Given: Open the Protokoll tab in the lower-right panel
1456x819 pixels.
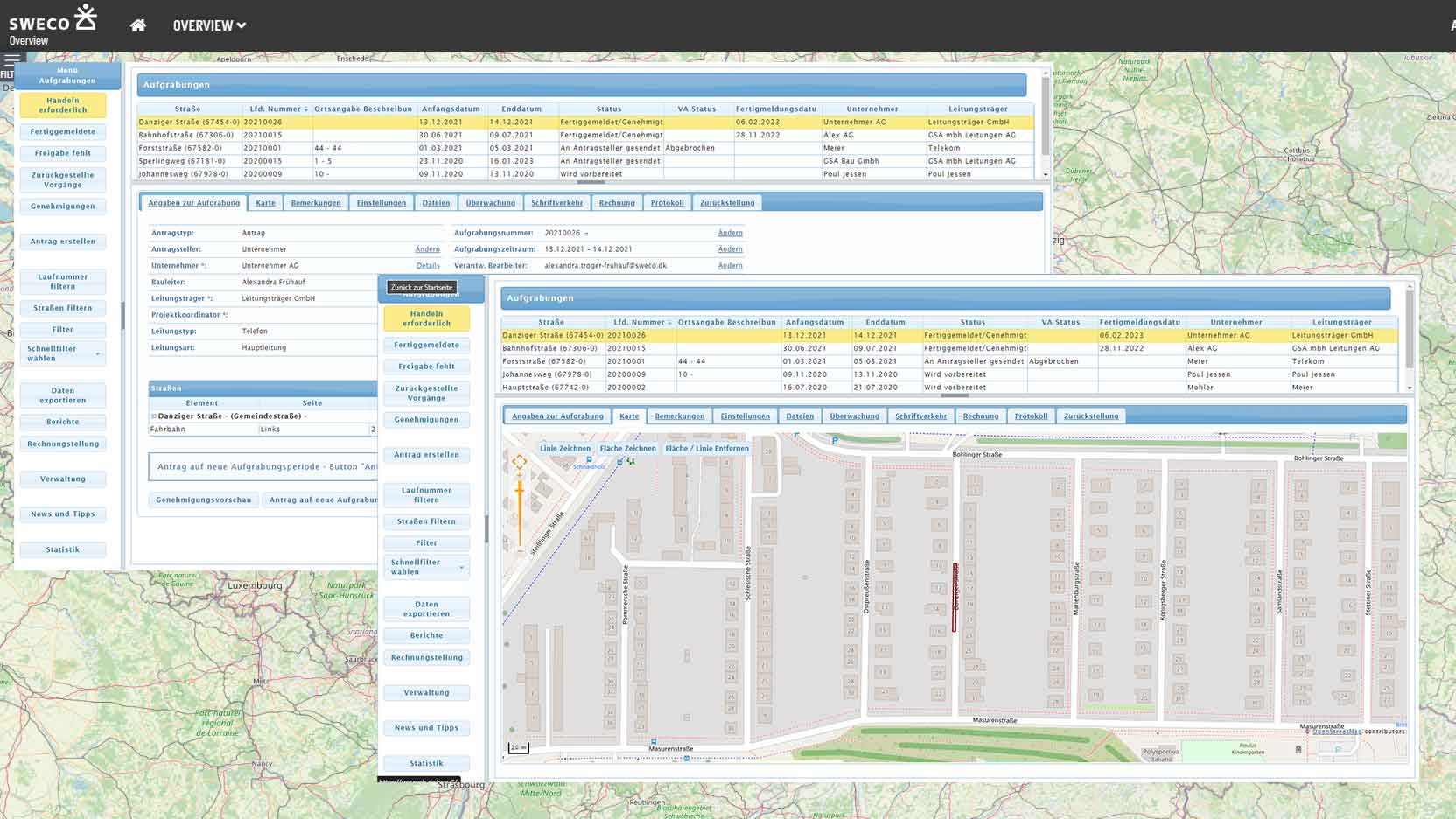Looking at the screenshot, I should point(1031,416).
